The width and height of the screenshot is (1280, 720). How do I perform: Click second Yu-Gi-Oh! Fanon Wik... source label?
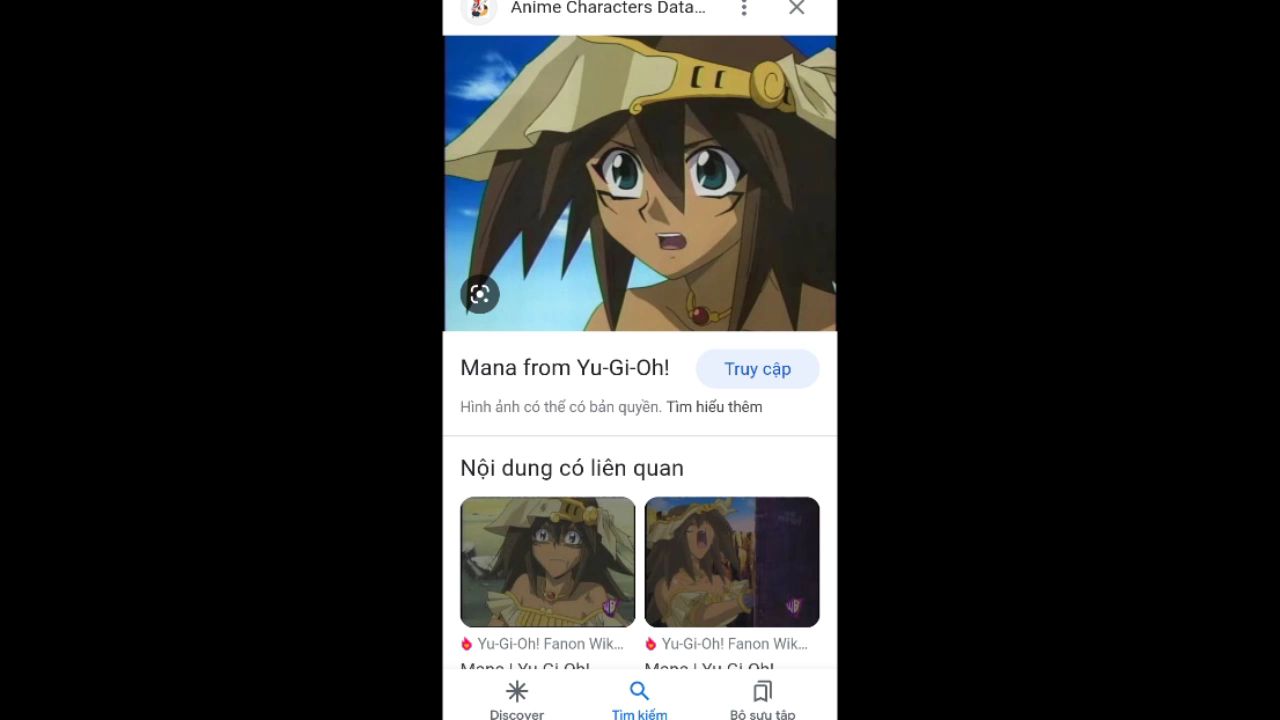click(734, 644)
